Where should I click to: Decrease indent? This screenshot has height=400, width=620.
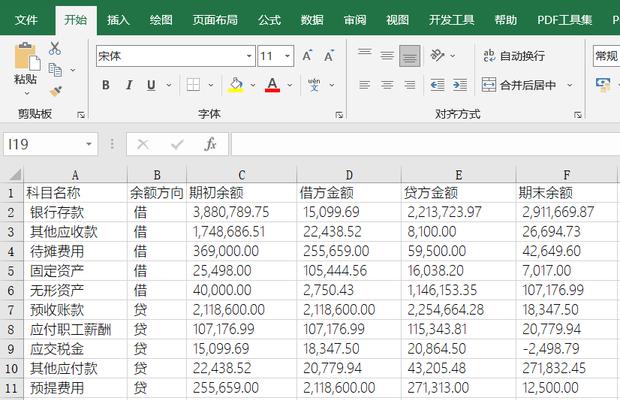(437, 85)
